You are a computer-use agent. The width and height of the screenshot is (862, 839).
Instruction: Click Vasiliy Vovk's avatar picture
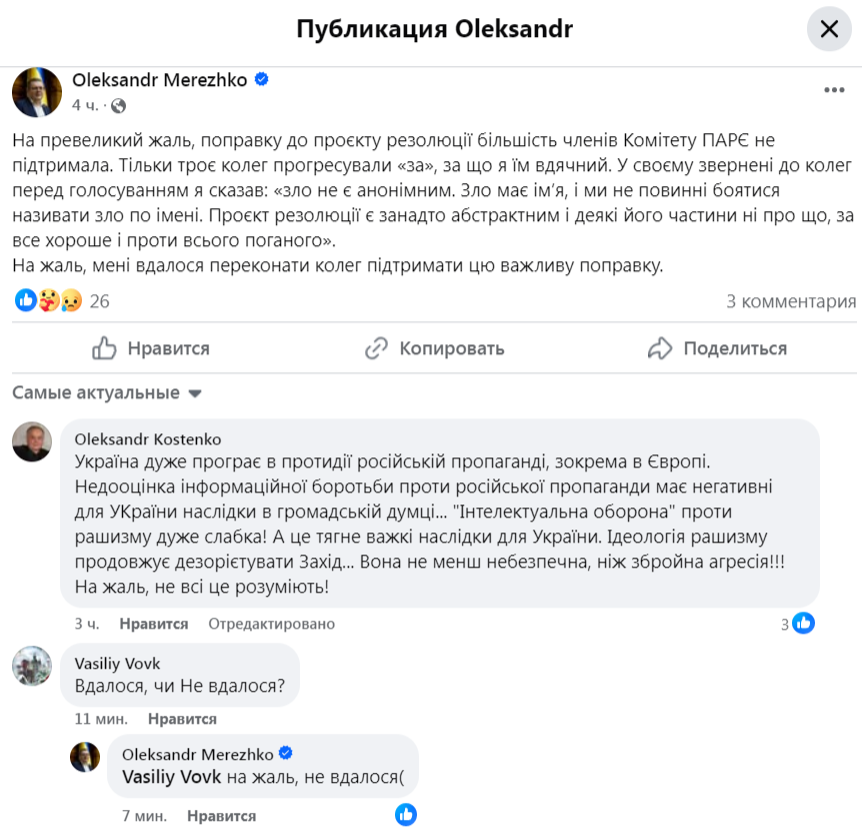click(x=32, y=665)
